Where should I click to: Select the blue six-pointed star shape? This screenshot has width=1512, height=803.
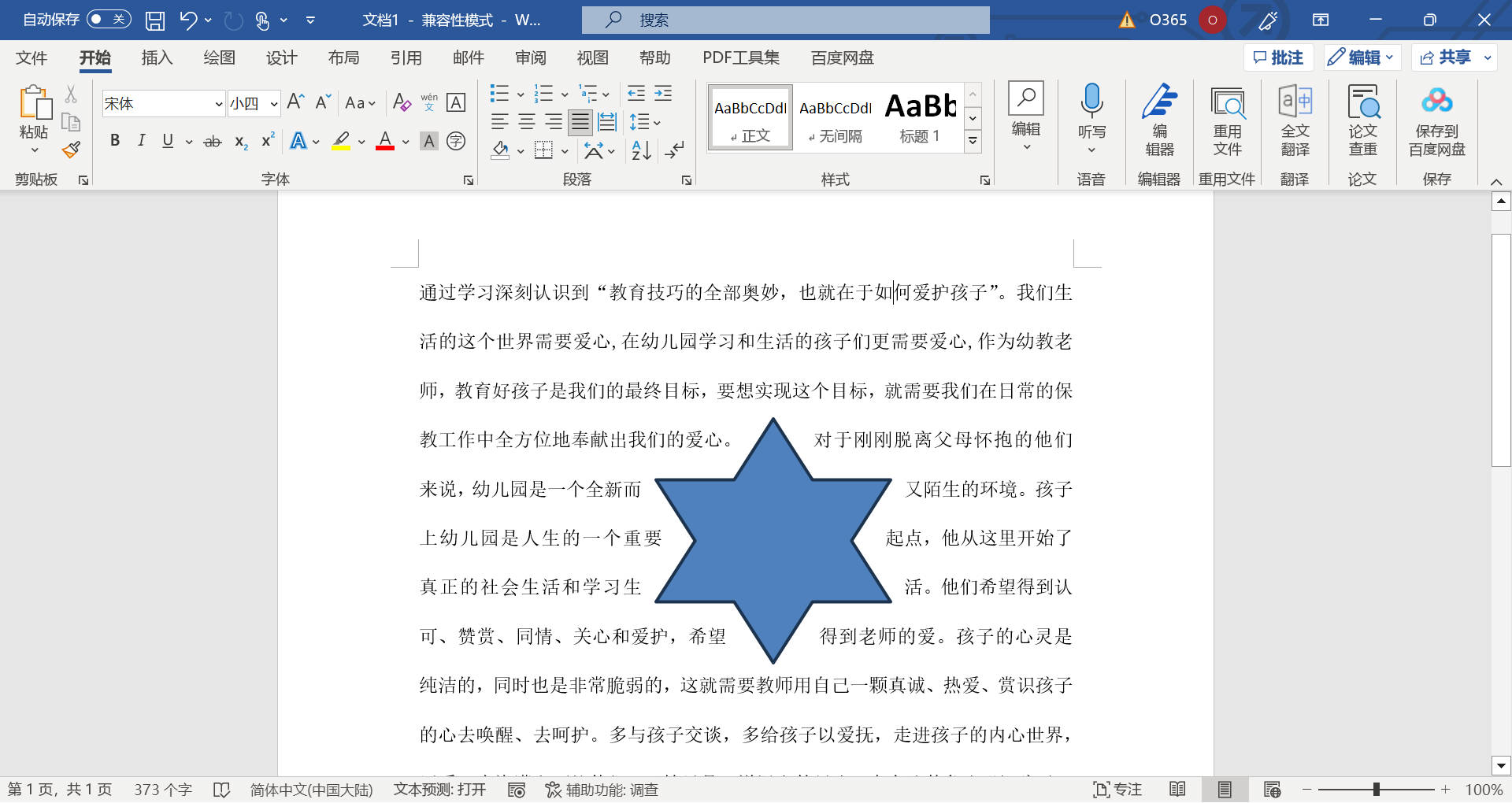773,541
